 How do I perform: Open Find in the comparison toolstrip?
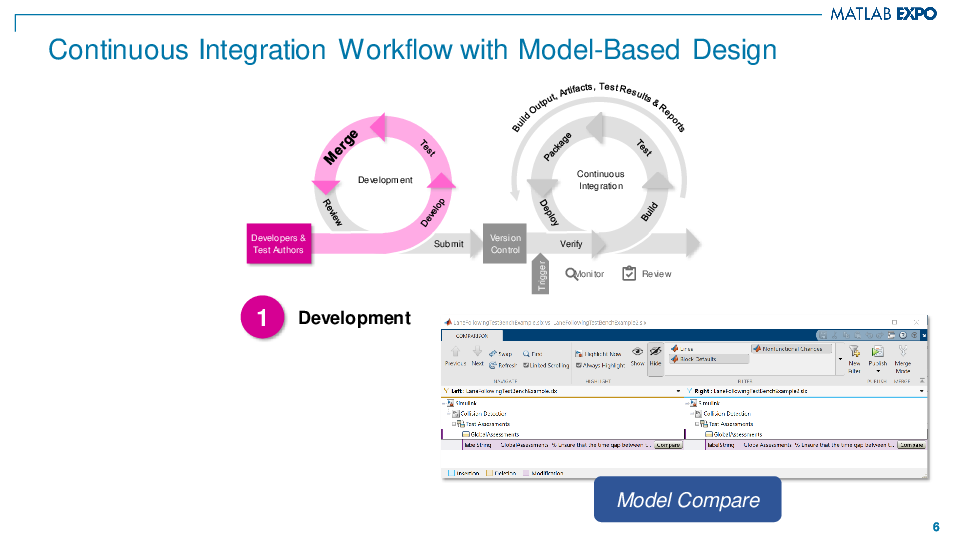[532, 354]
